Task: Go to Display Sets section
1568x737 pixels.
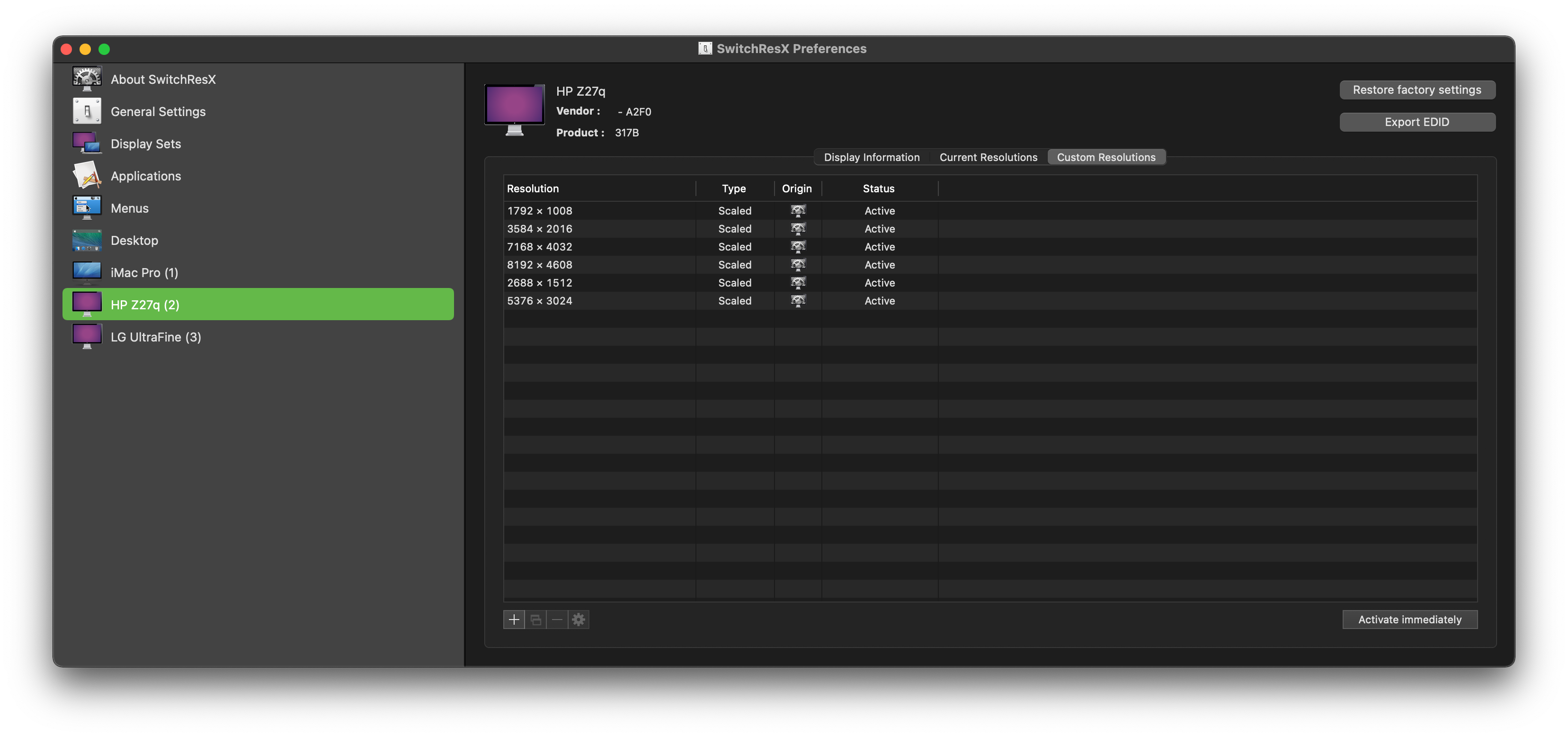Action: click(258, 144)
